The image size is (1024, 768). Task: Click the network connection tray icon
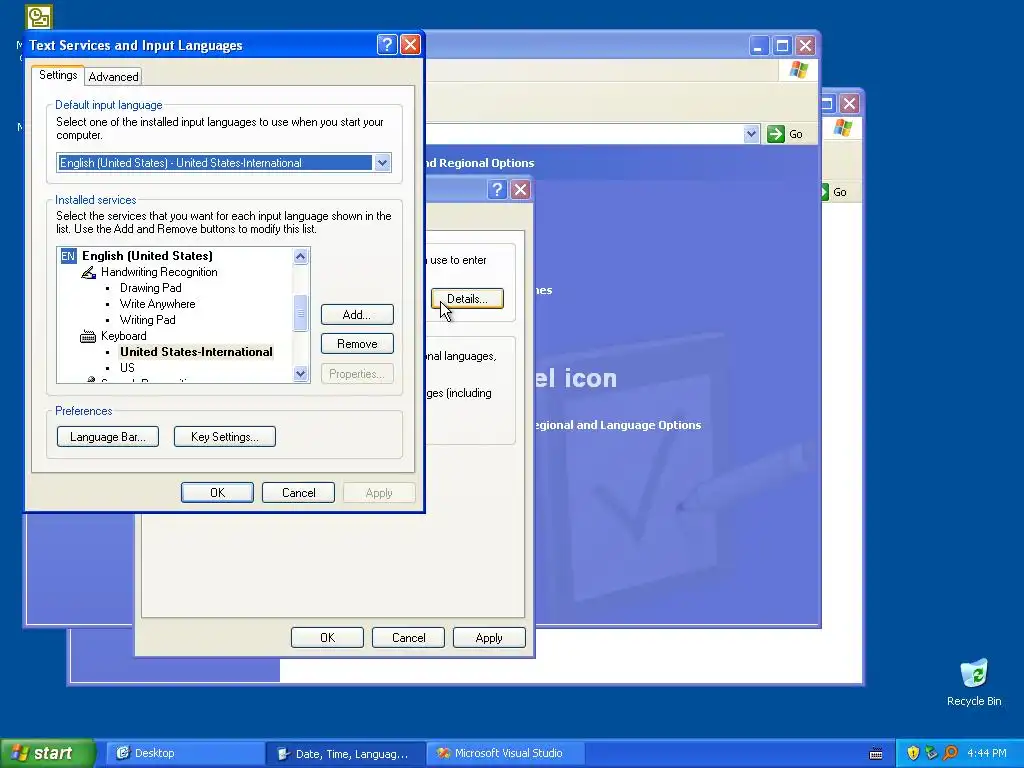click(x=931, y=753)
